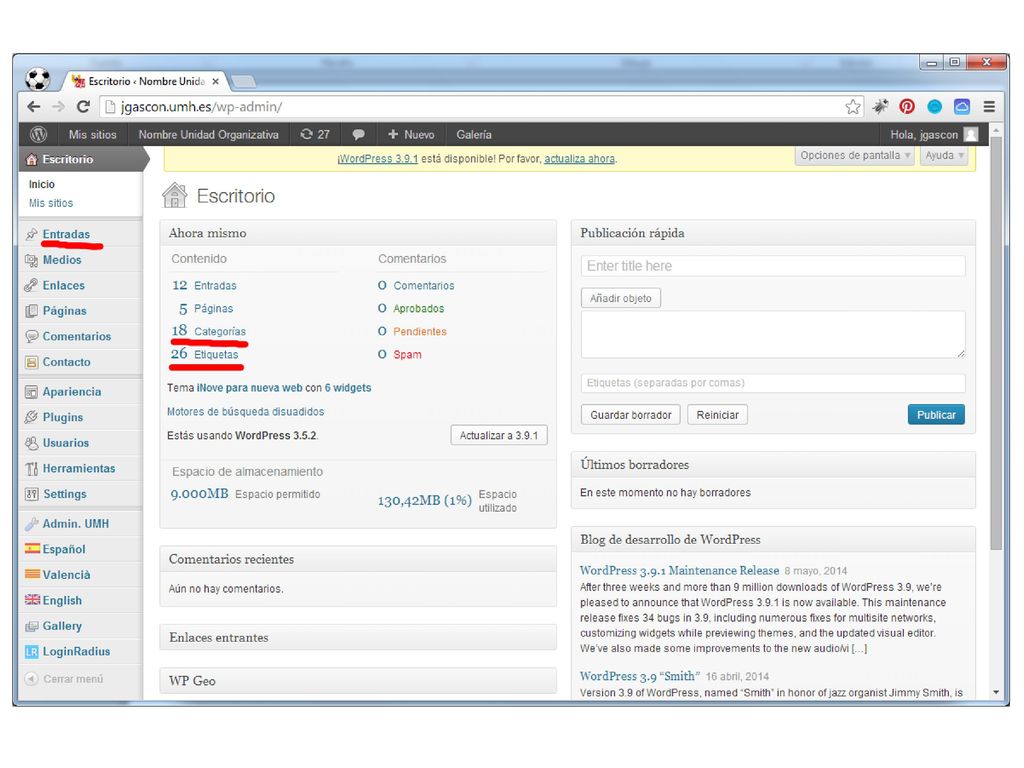Open the Mis sitios sidebar submenu link
The height and width of the screenshot is (768, 1024).
point(51,203)
